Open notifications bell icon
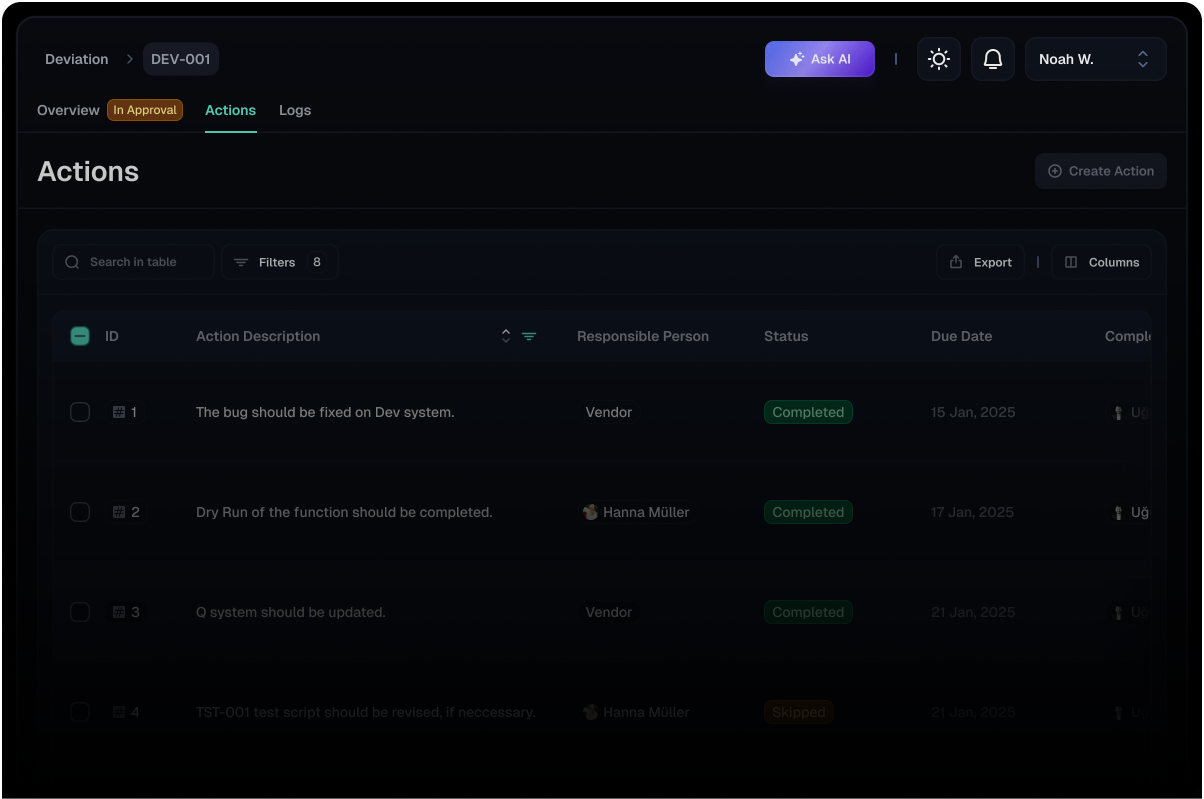Image resolution: width=1204 pixels, height=799 pixels. 992,59
